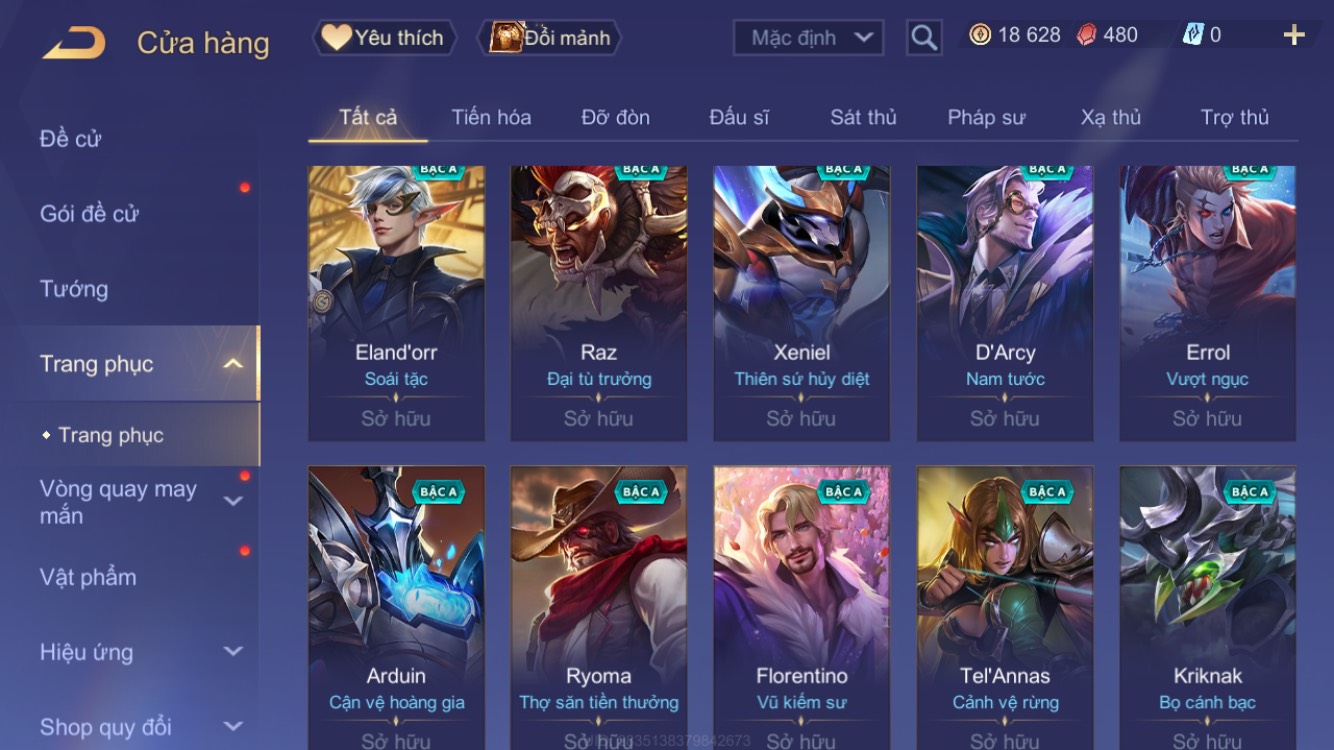Open the search magnifier icon
The image size is (1334, 750).
(x=924, y=38)
